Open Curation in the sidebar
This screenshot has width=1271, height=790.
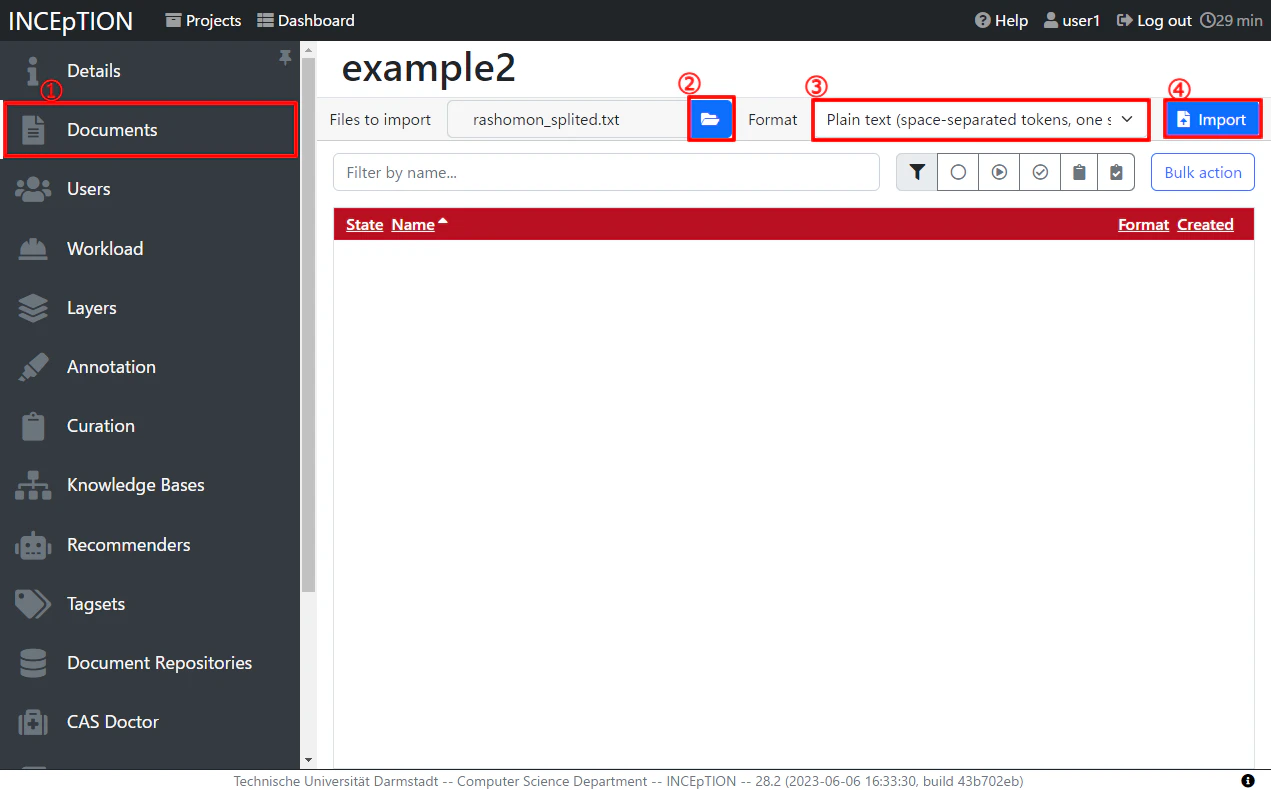(x=150, y=425)
